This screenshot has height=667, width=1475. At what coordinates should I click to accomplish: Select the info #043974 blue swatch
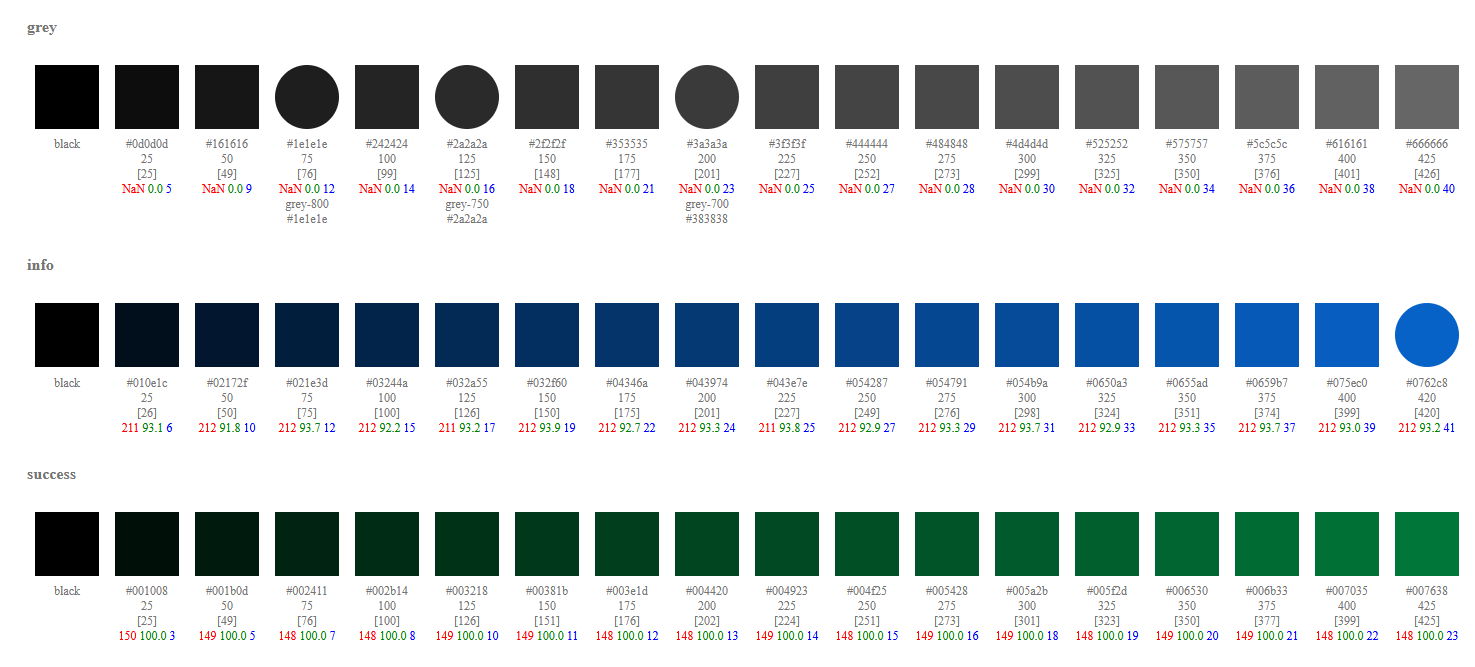[x=707, y=335]
